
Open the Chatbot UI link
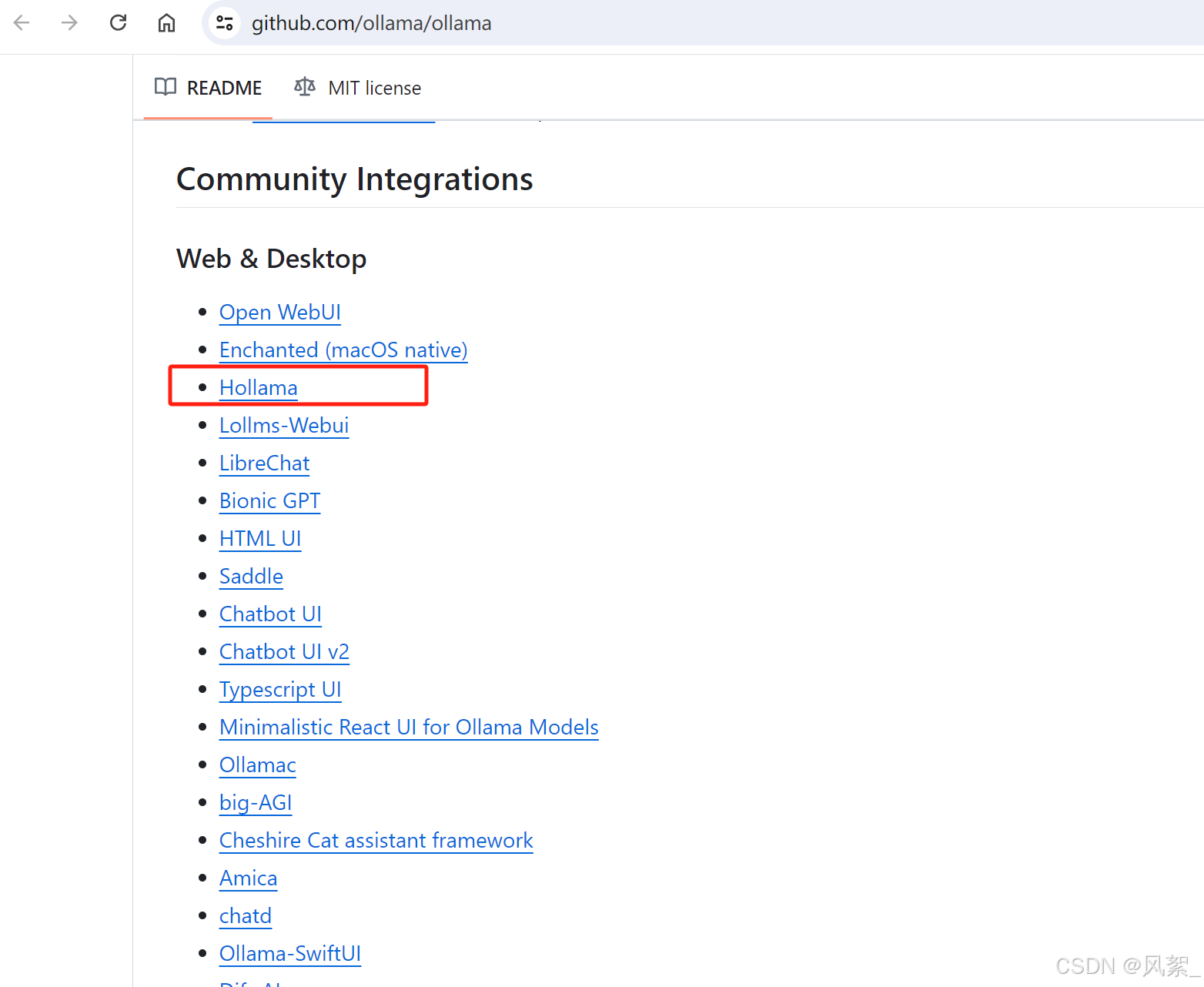(x=270, y=614)
